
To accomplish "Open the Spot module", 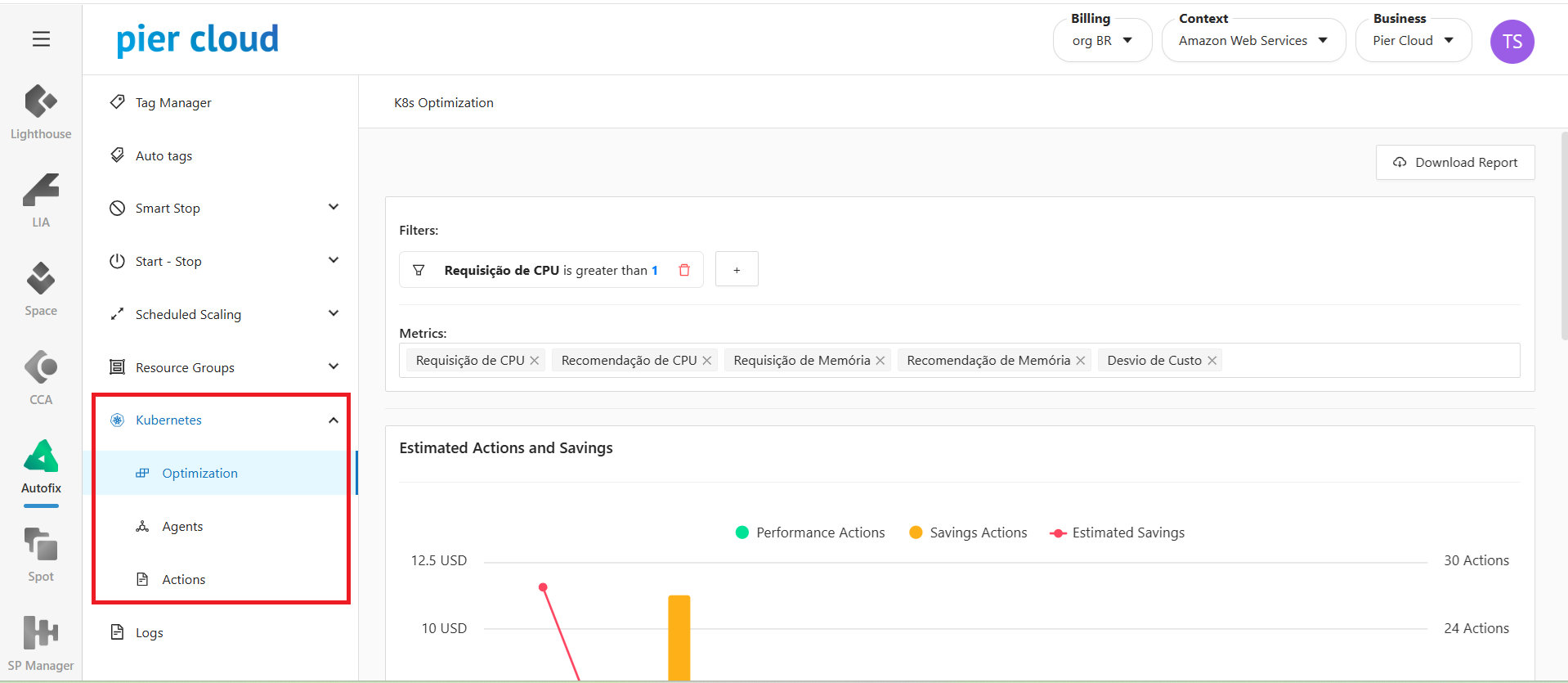I will click(x=41, y=554).
